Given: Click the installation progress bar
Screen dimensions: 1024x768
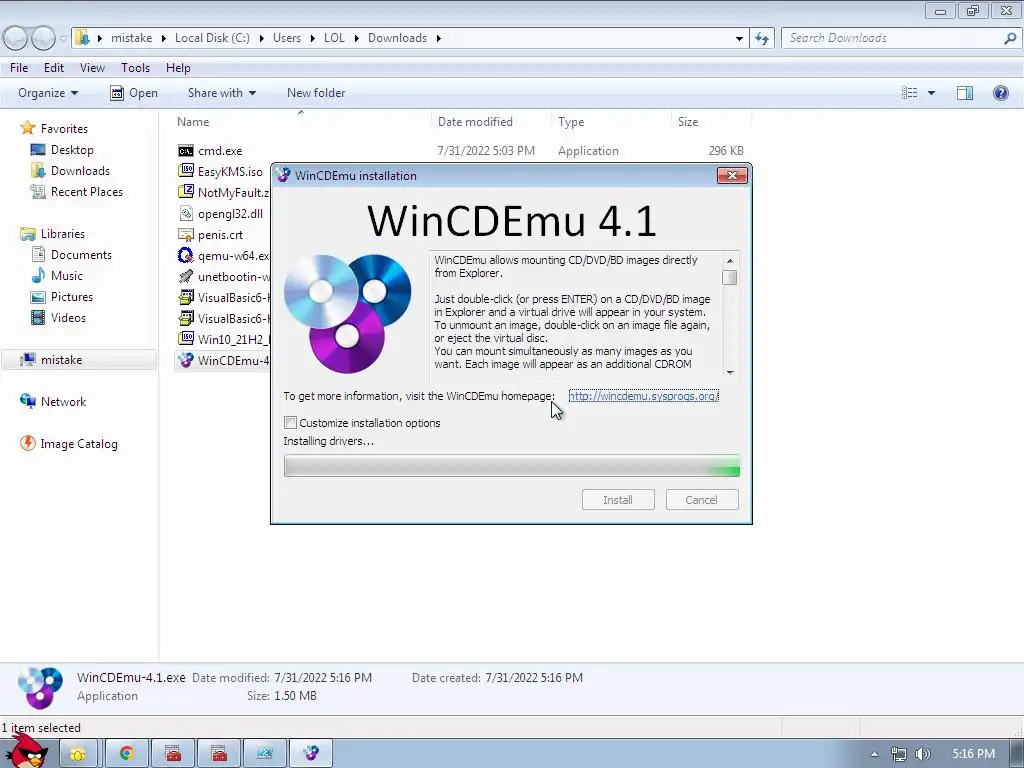Looking at the screenshot, I should [x=511, y=466].
